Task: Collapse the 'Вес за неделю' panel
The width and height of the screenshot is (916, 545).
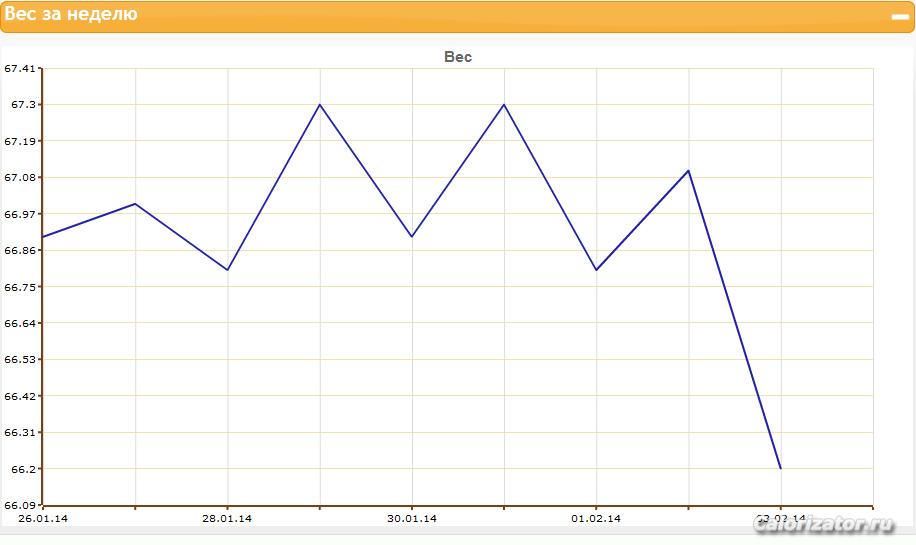Action: [900, 16]
